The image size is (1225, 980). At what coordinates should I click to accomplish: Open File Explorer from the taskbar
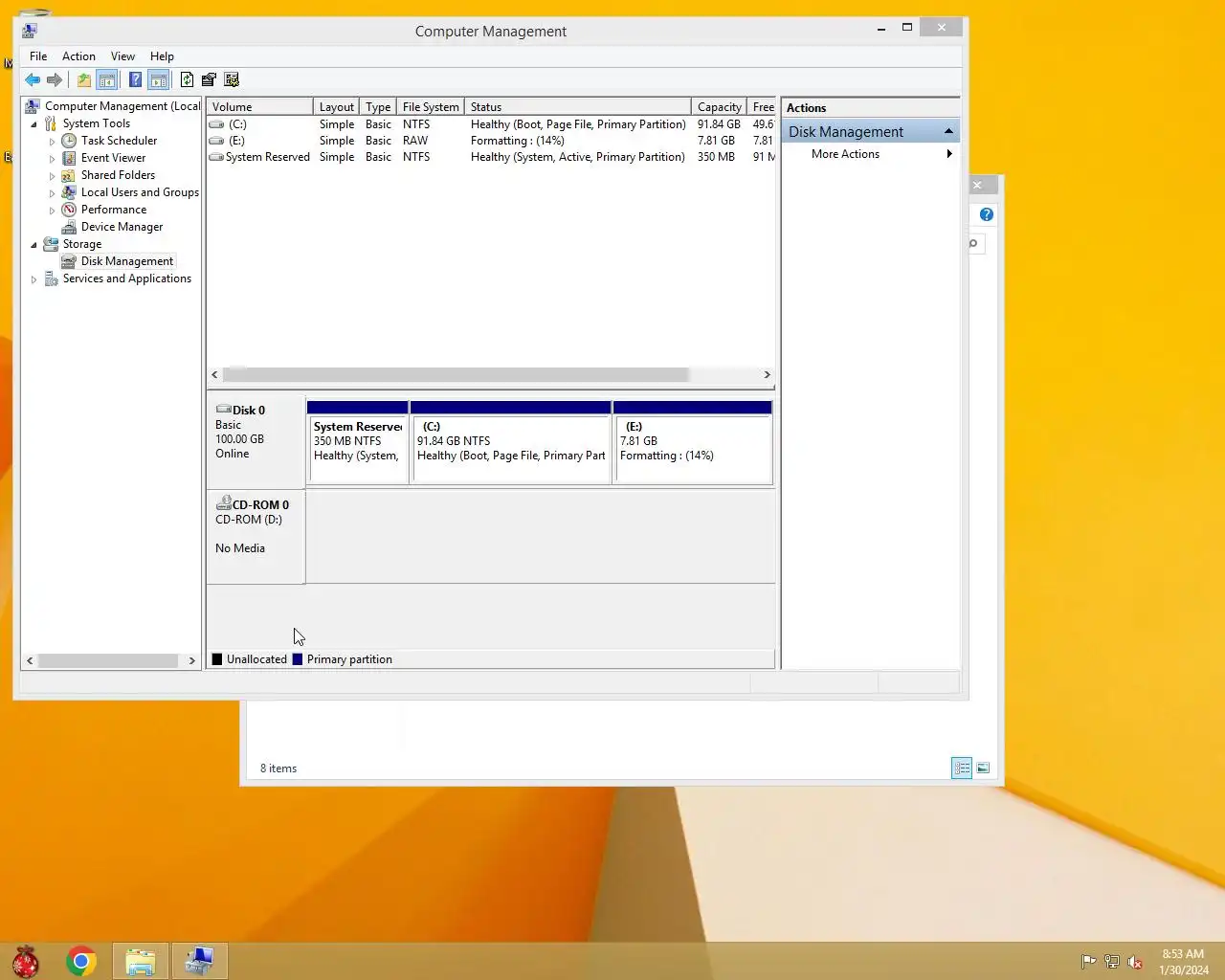141,961
